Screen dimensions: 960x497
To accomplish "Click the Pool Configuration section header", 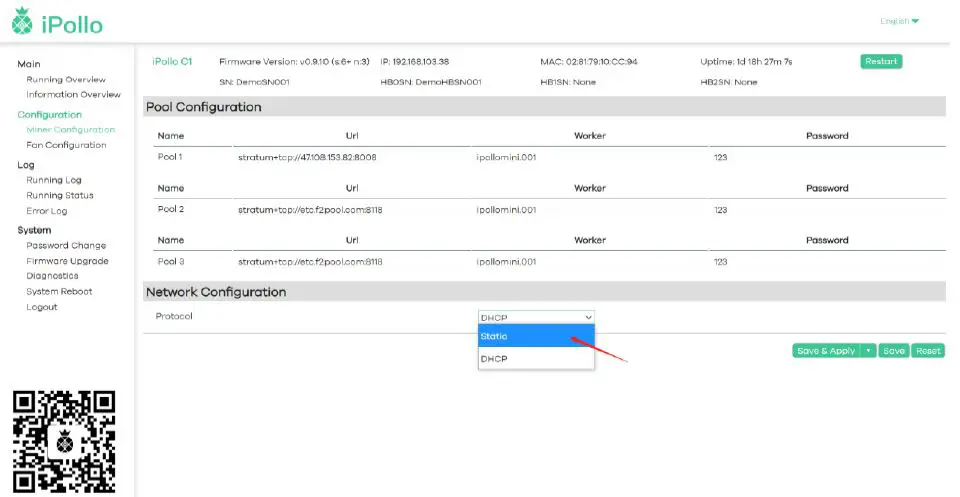I will tap(544, 107).
